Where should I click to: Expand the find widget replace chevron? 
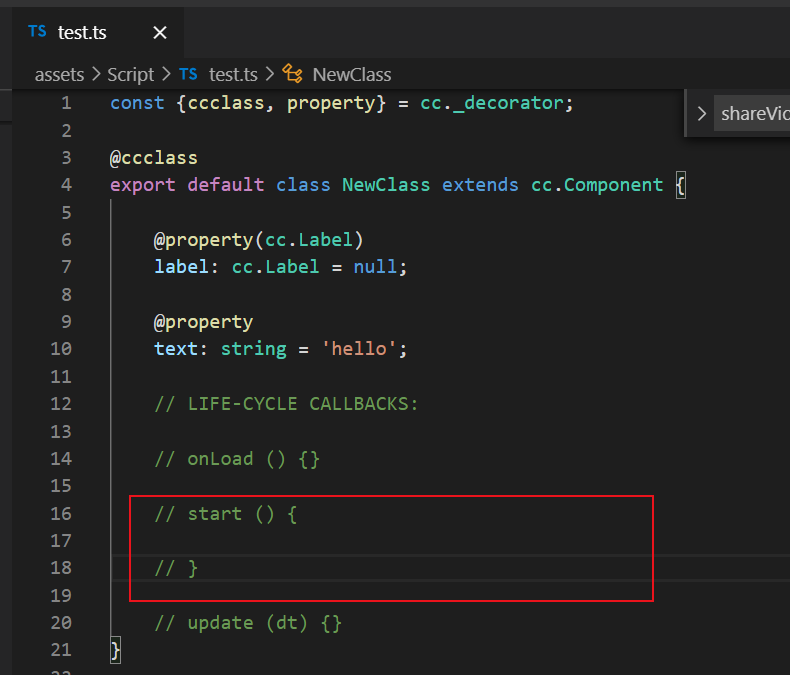click(702, 113)
